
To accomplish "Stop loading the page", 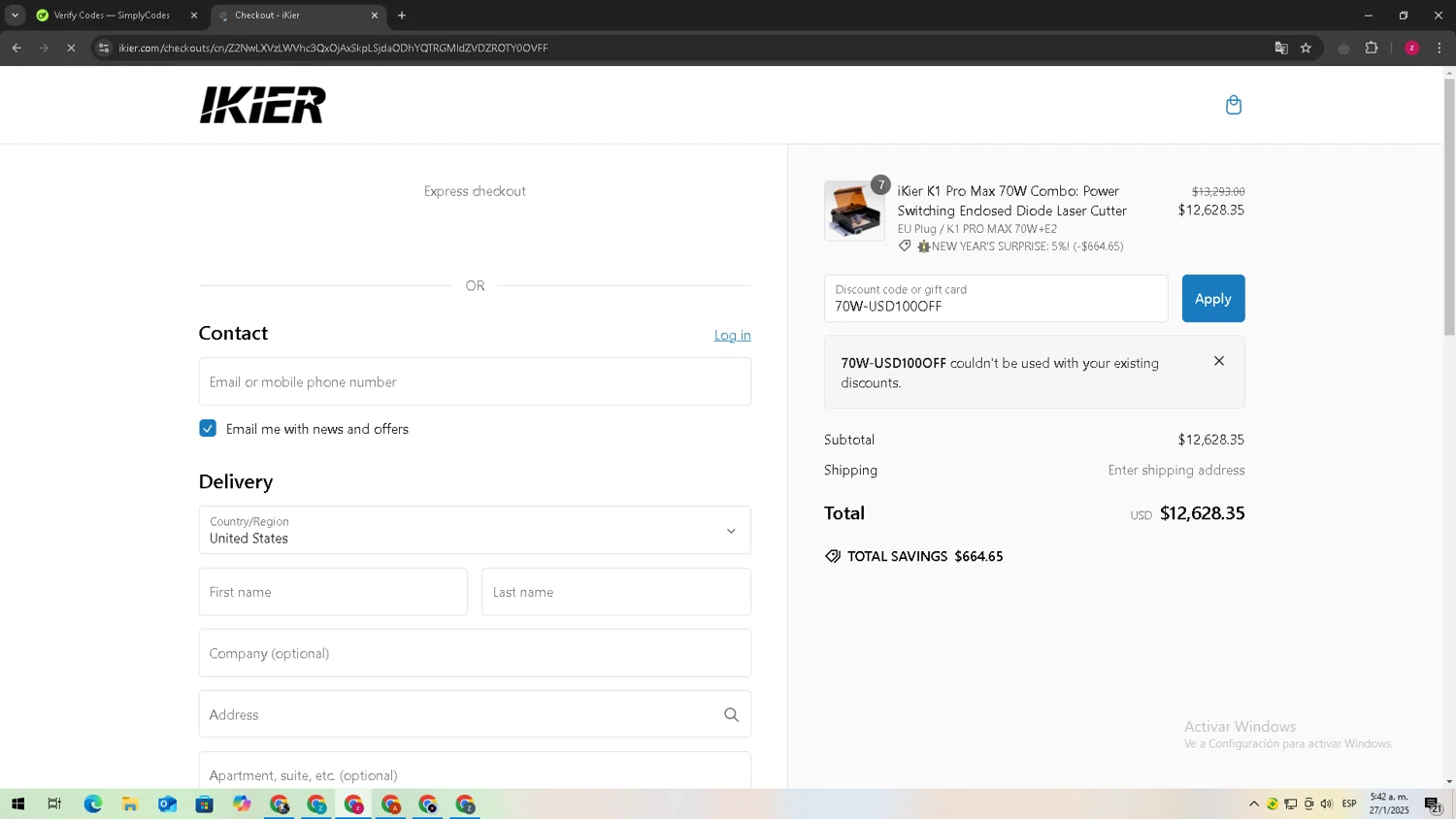I will [71, 48].
